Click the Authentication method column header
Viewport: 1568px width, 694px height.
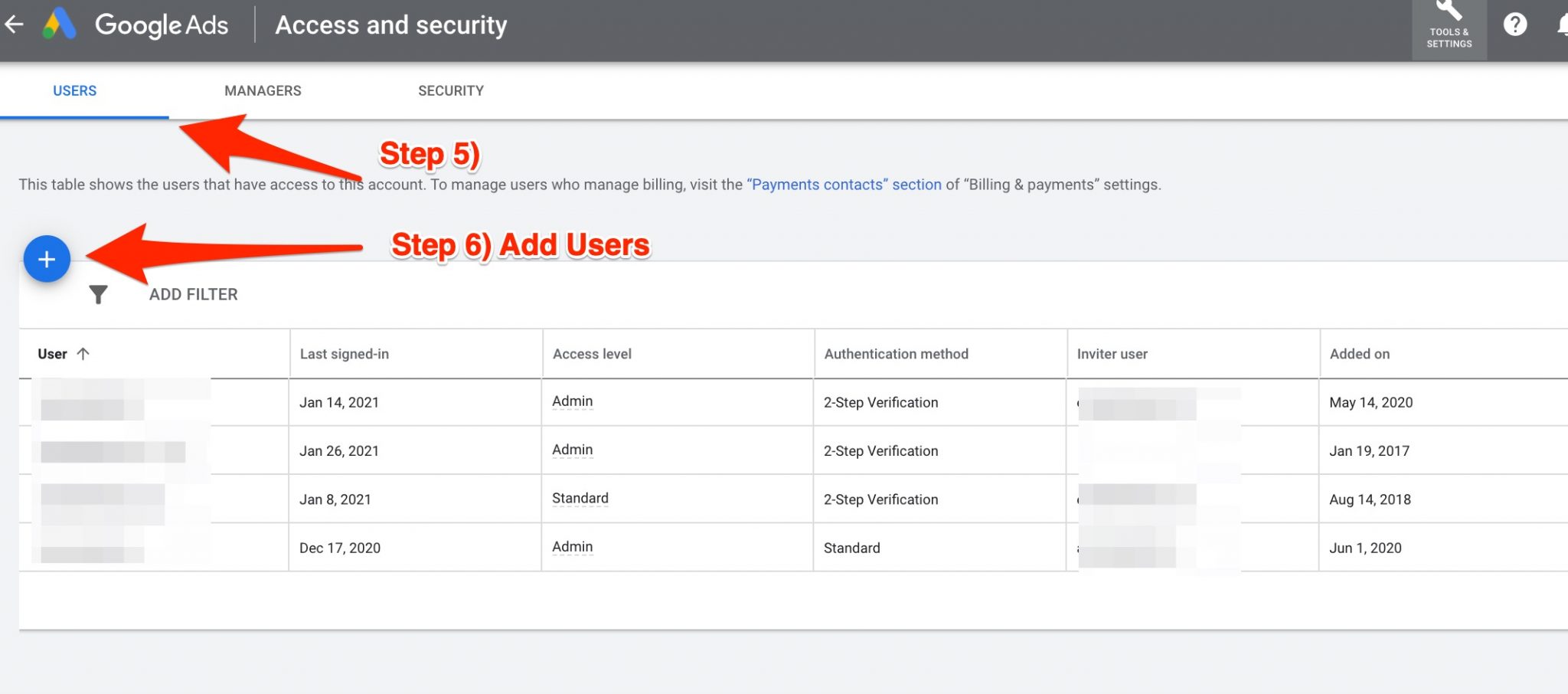pos(896,353)
